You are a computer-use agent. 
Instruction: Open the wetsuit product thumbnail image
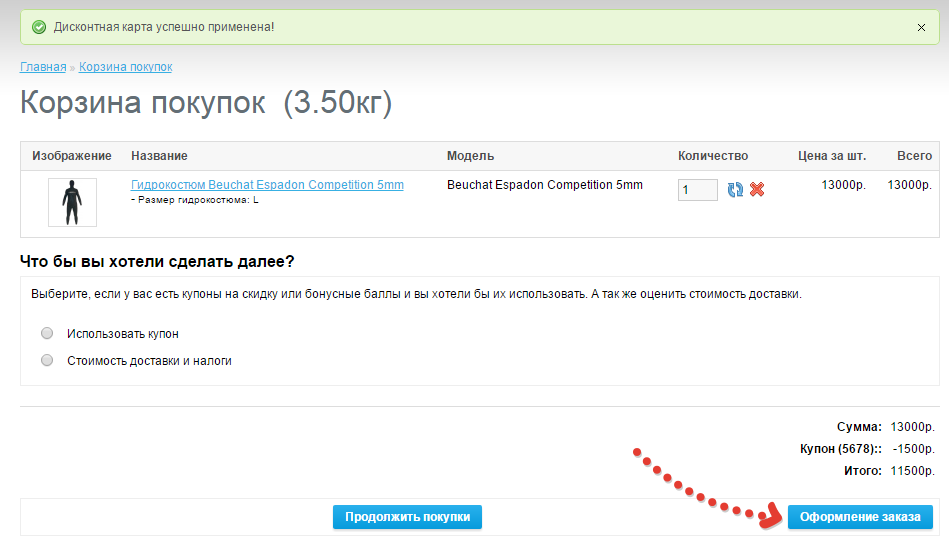[72, 202]
